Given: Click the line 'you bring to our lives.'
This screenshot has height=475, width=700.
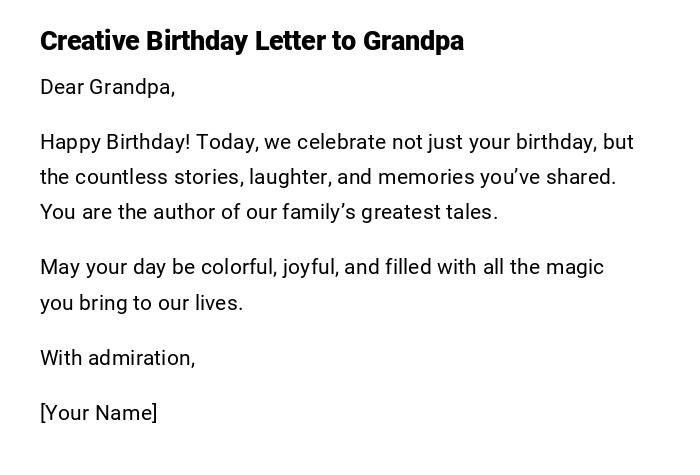Looking at the screenshot, I should click(141, 303).
